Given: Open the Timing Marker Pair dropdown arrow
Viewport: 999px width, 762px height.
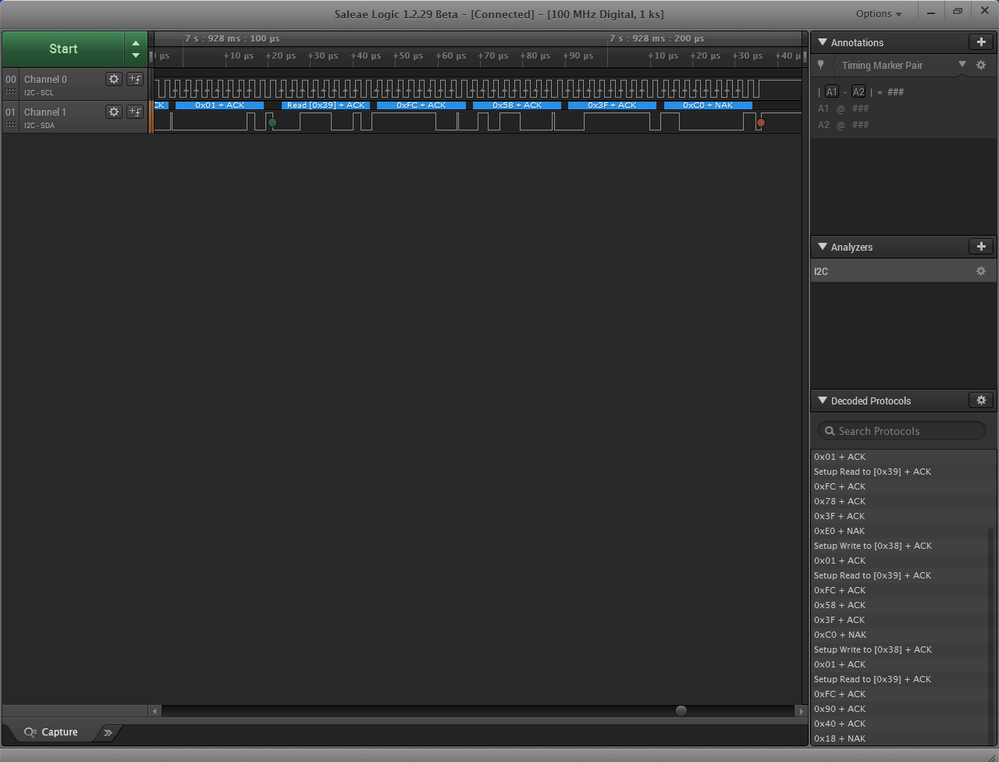Looking at the screenshot, I should pyautogui.click(x=962, y=64).
